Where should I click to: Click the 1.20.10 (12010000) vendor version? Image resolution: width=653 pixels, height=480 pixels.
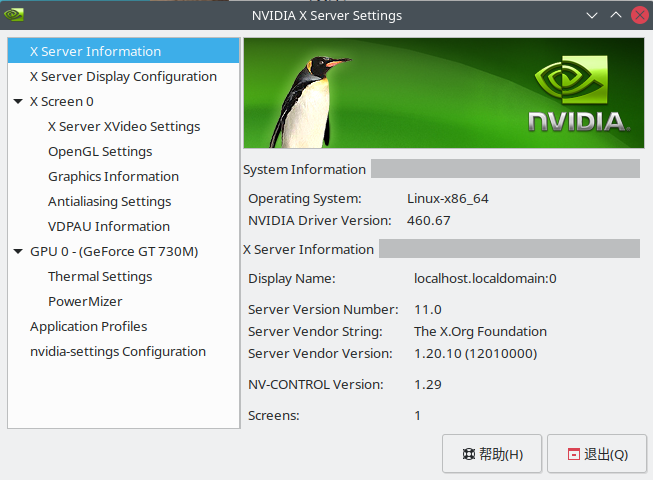[476, 353]
